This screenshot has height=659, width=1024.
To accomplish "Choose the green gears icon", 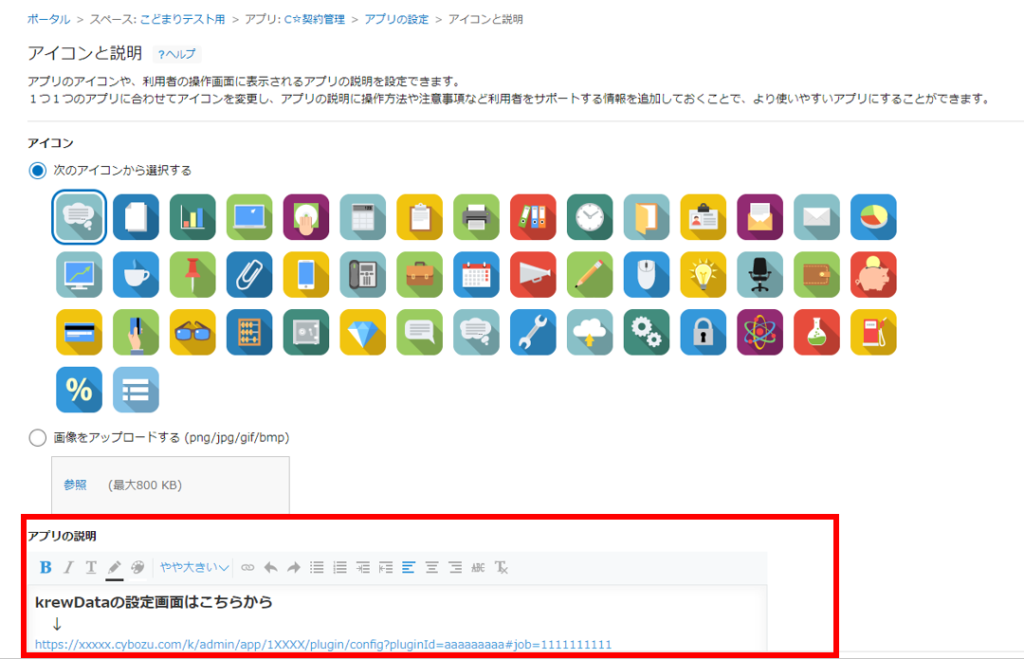I will [647, 332].
